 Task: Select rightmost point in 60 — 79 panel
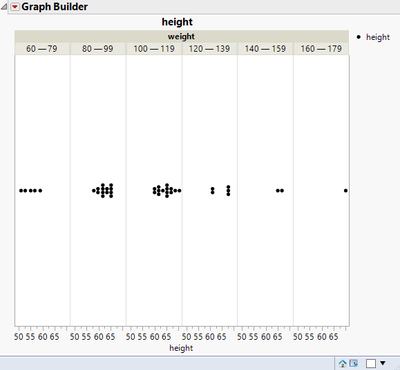point(40,191)
